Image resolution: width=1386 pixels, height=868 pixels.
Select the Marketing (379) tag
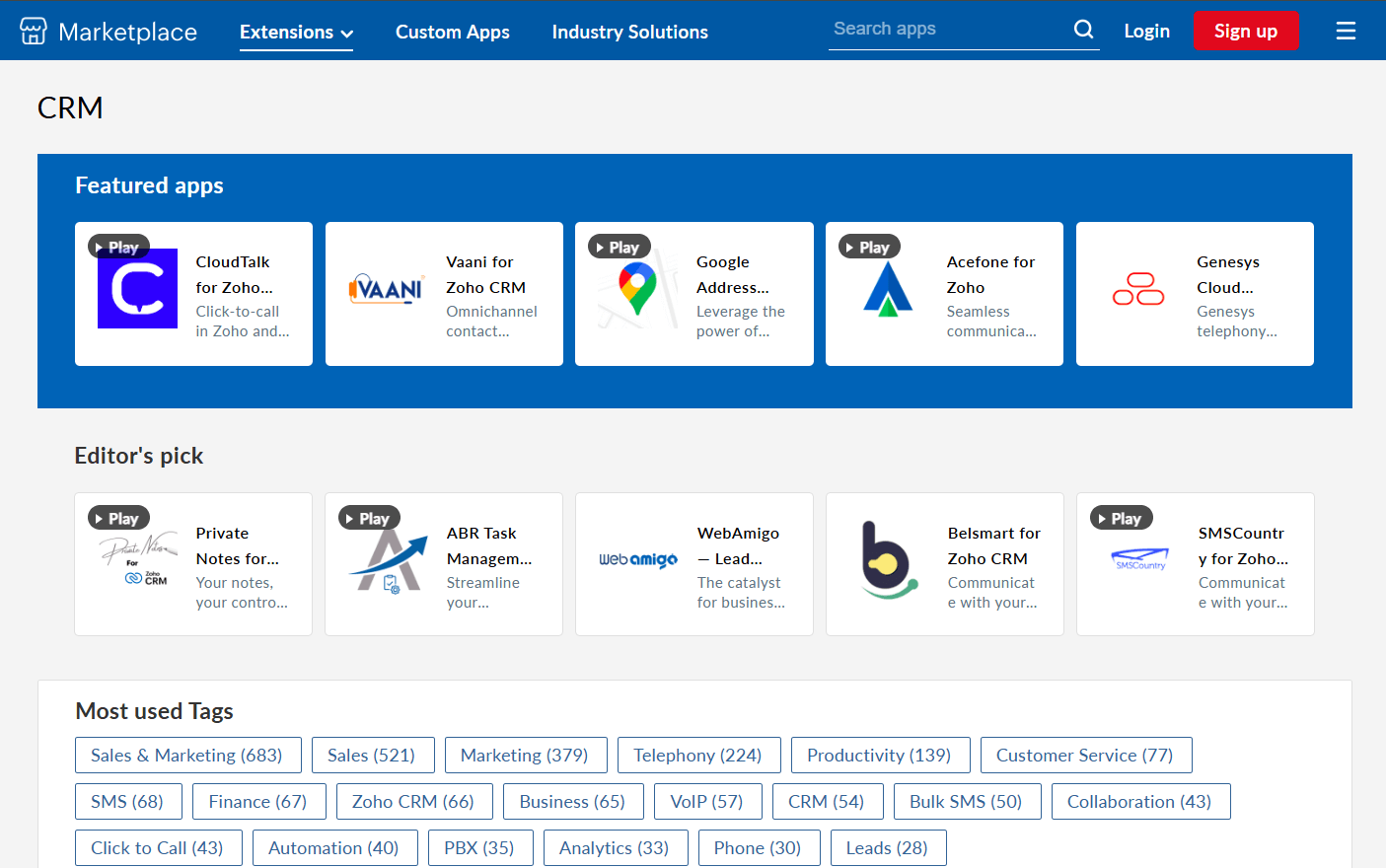point(525,756)
